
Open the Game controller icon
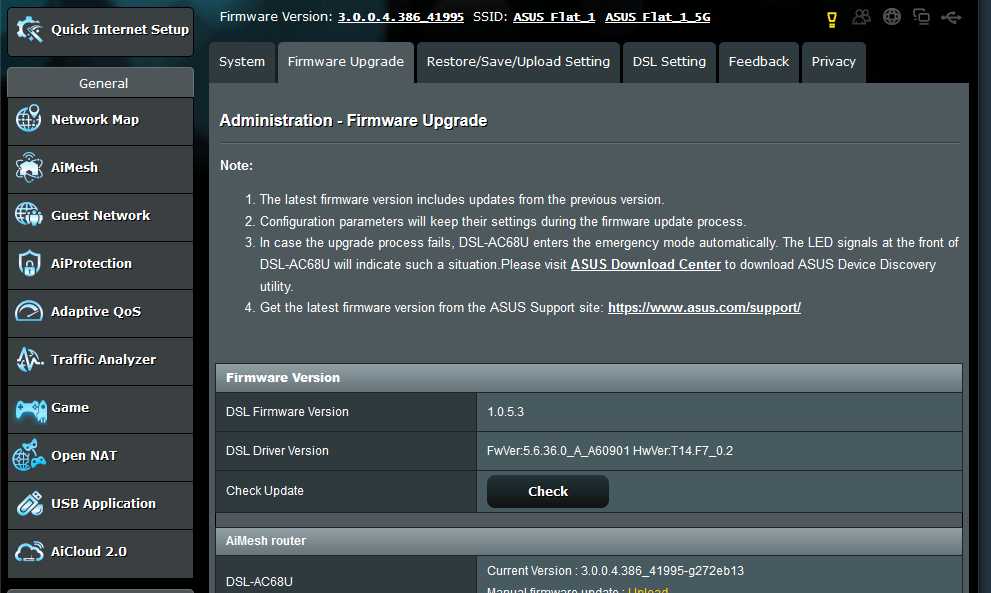(x=30, y=410)
